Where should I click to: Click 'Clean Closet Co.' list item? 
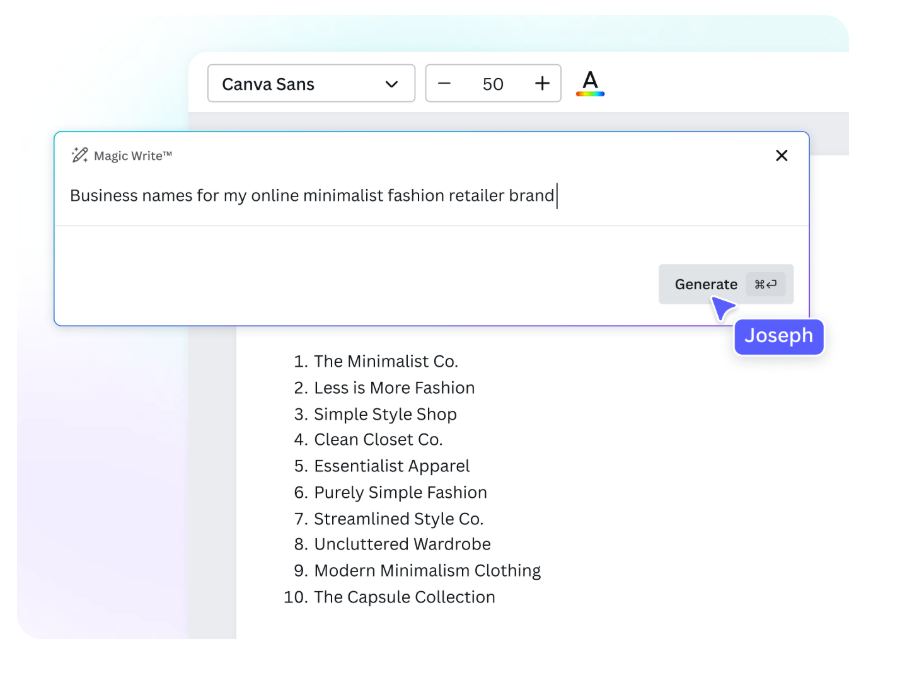pos(378,439)
